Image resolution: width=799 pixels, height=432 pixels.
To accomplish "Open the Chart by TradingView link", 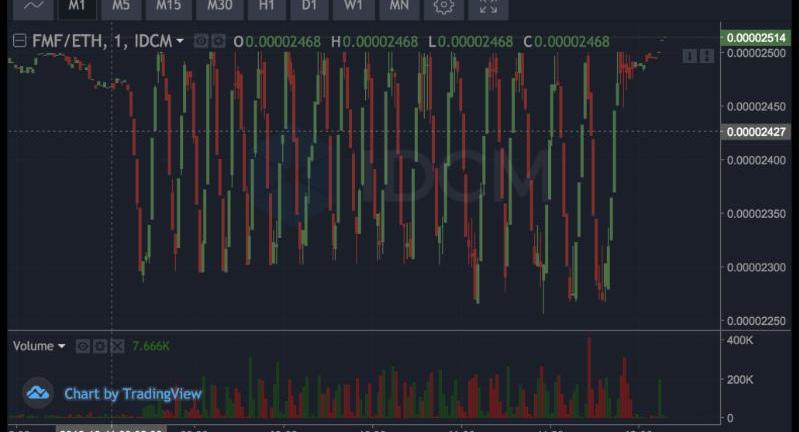I will click(x=133, y=394).
